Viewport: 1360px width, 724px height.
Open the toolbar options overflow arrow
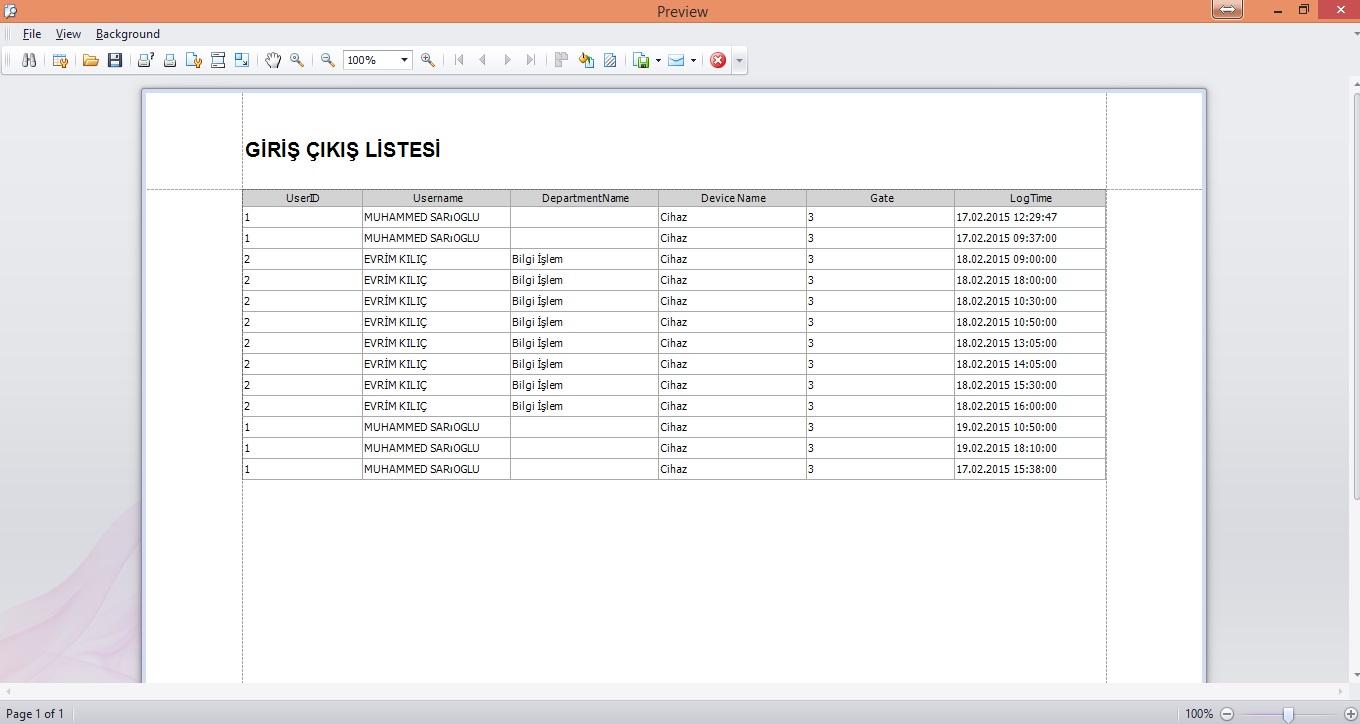[740, 61]
